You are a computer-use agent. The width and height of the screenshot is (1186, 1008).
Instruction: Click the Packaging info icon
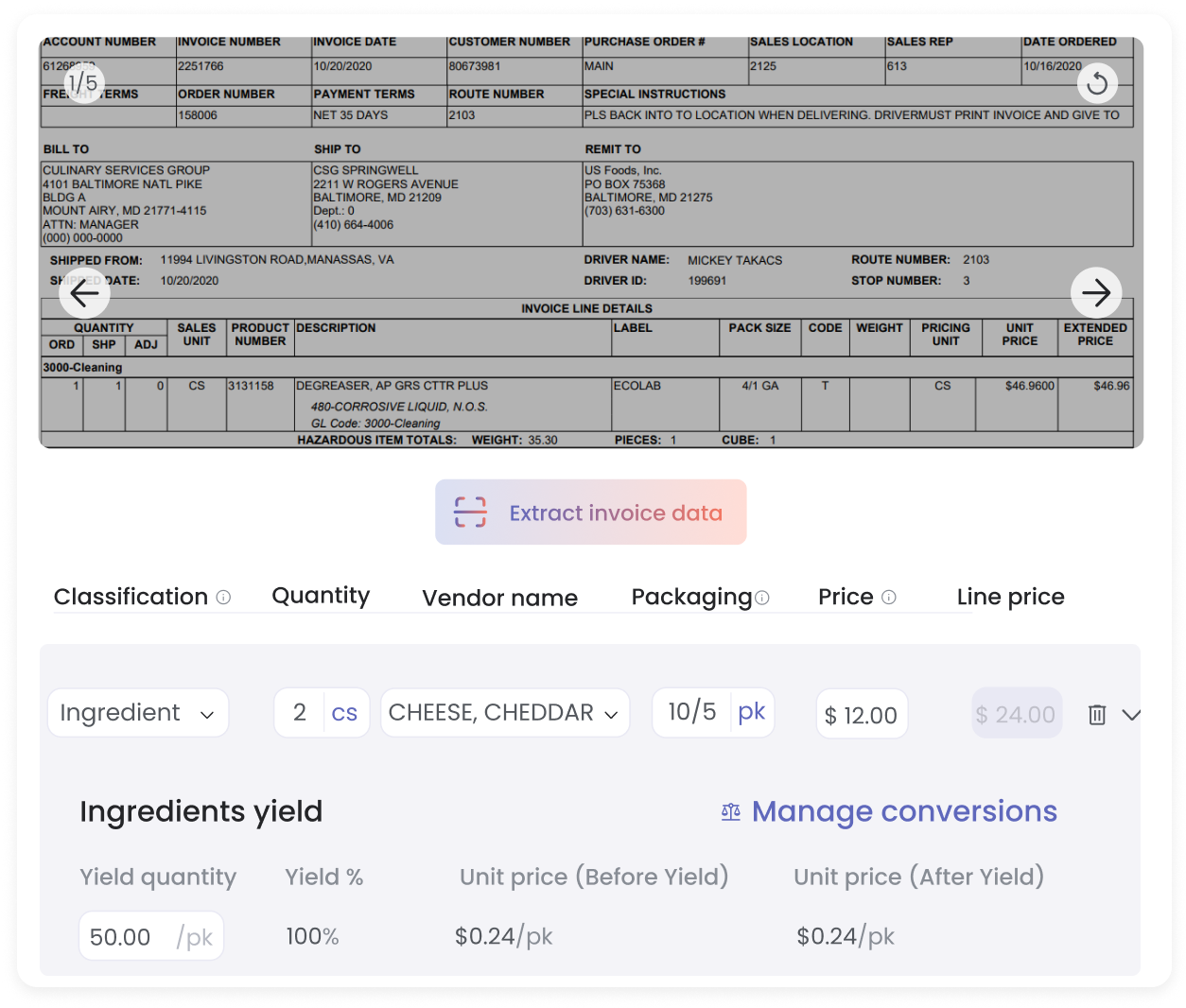coord(762,598)
